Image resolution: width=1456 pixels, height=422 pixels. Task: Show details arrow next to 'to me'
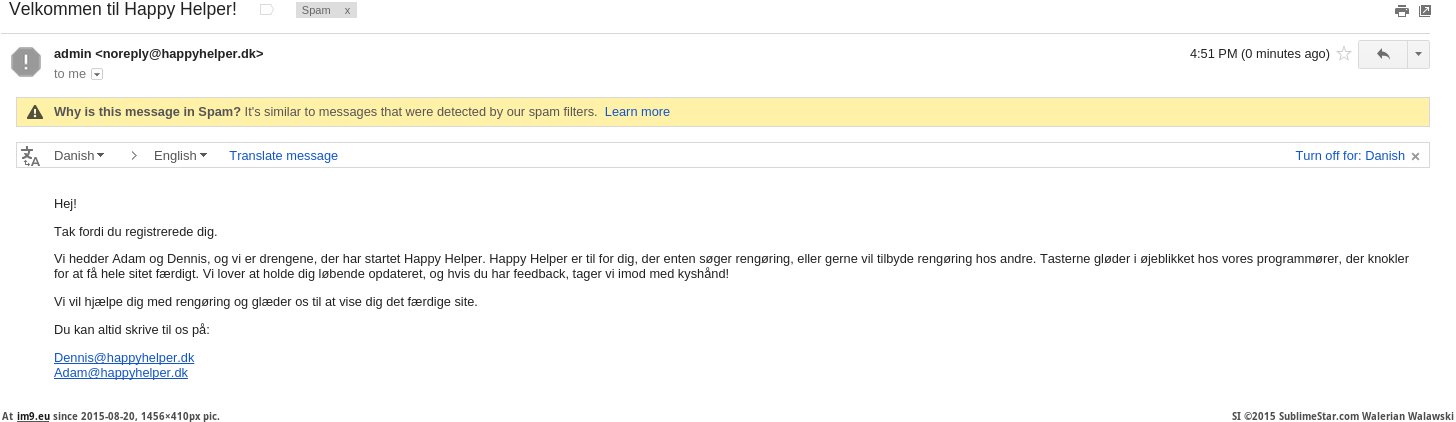pos(97,74)
